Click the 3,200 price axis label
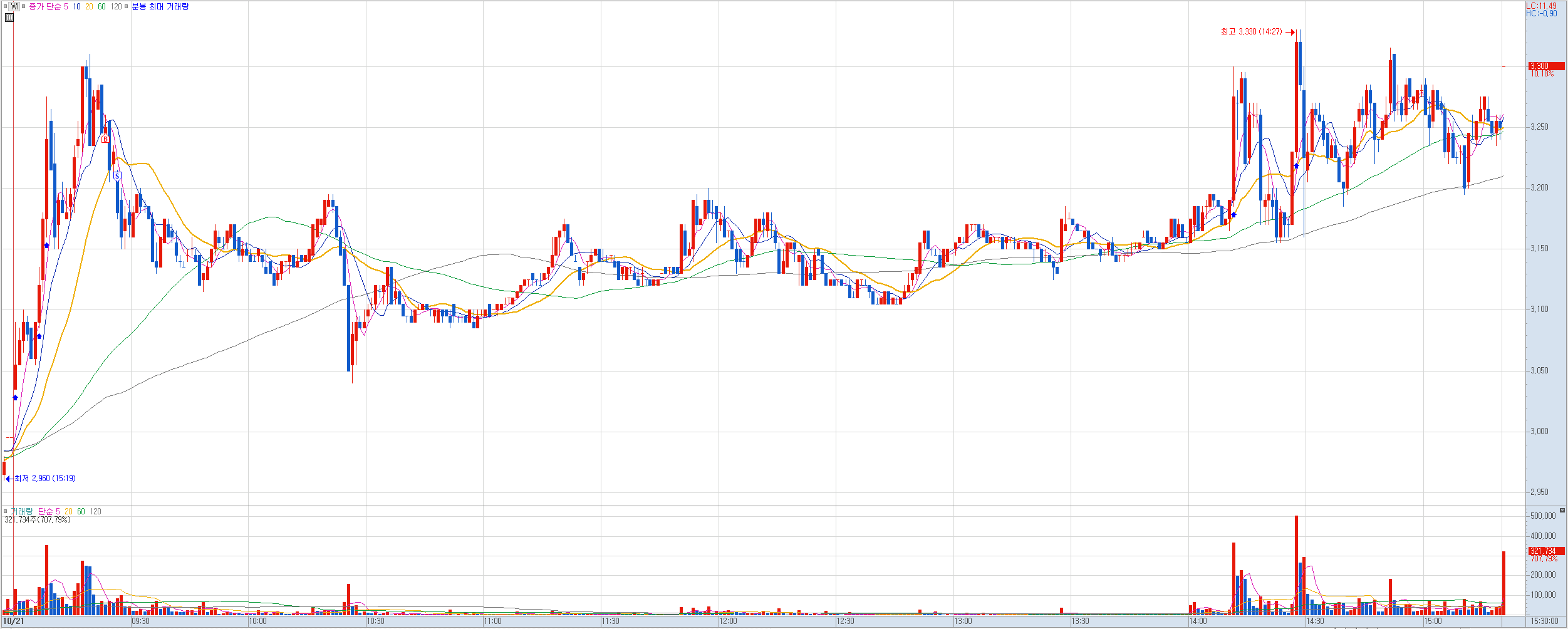Viewport: 1568px width, 629px height. pos(1539,188)
